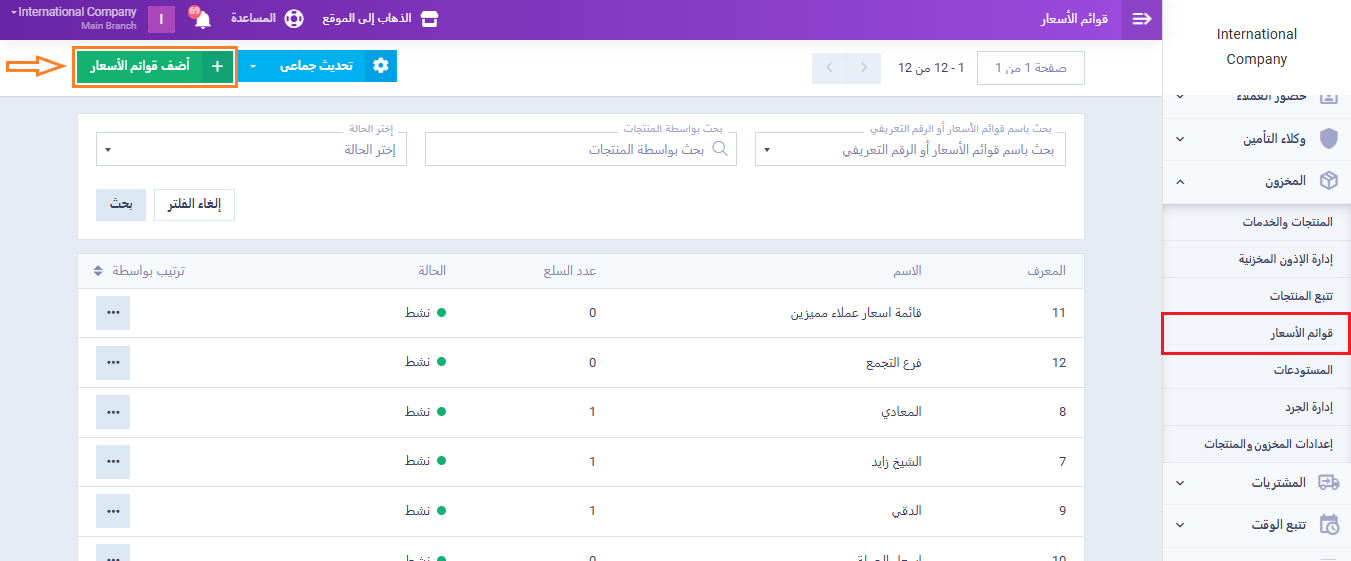Open the price list name search dropdown
Image resolution: width=1351 pixels, height=561 pixels.
point(910,150)
